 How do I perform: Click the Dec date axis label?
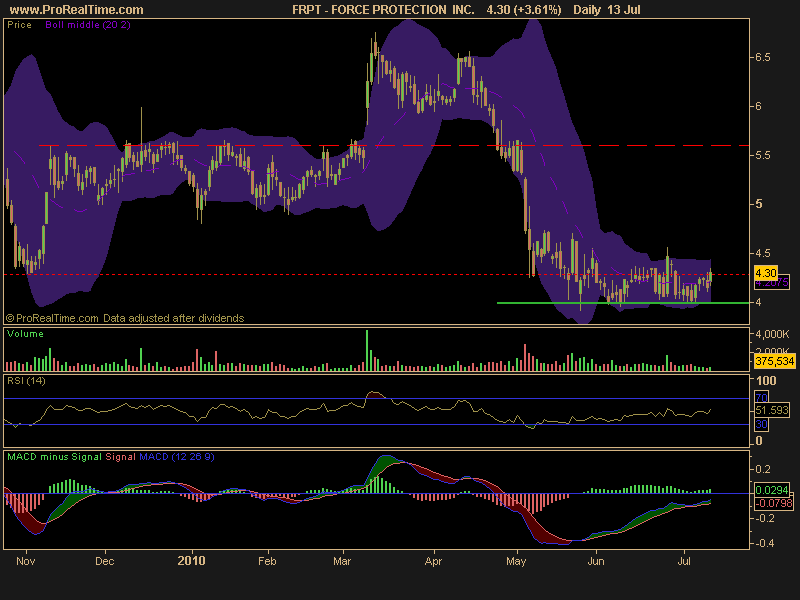click(x=105, y=561)
